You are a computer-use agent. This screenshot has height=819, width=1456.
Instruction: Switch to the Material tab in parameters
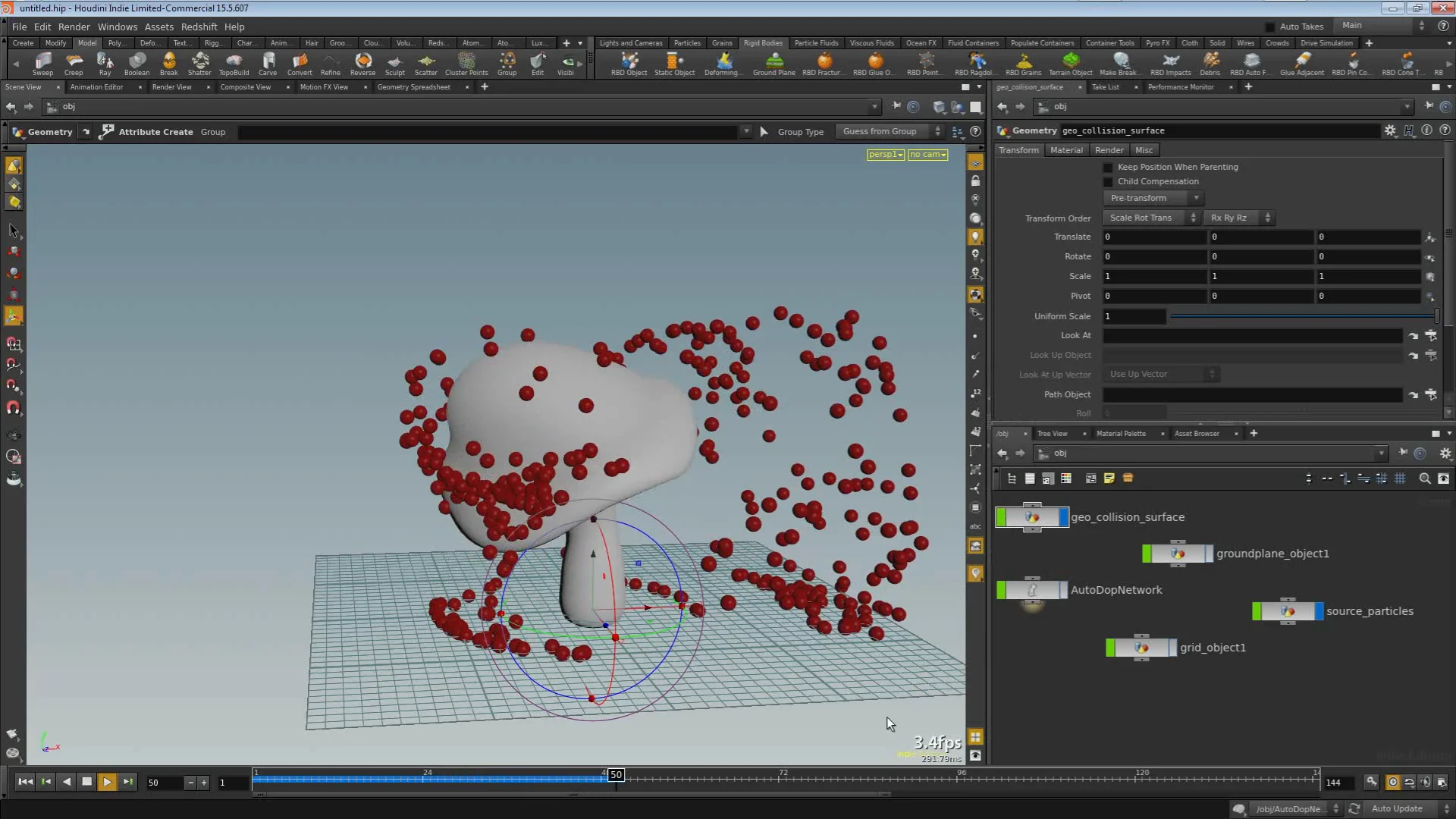1066,149
